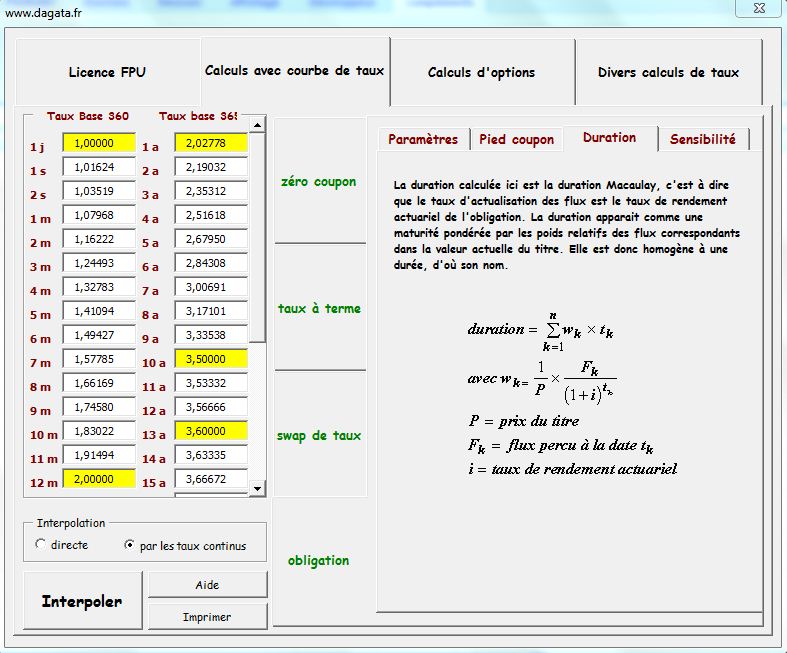Click the 13 a rate field 3,60000
This screenshot has height=653, width=787.
point(211,431)
